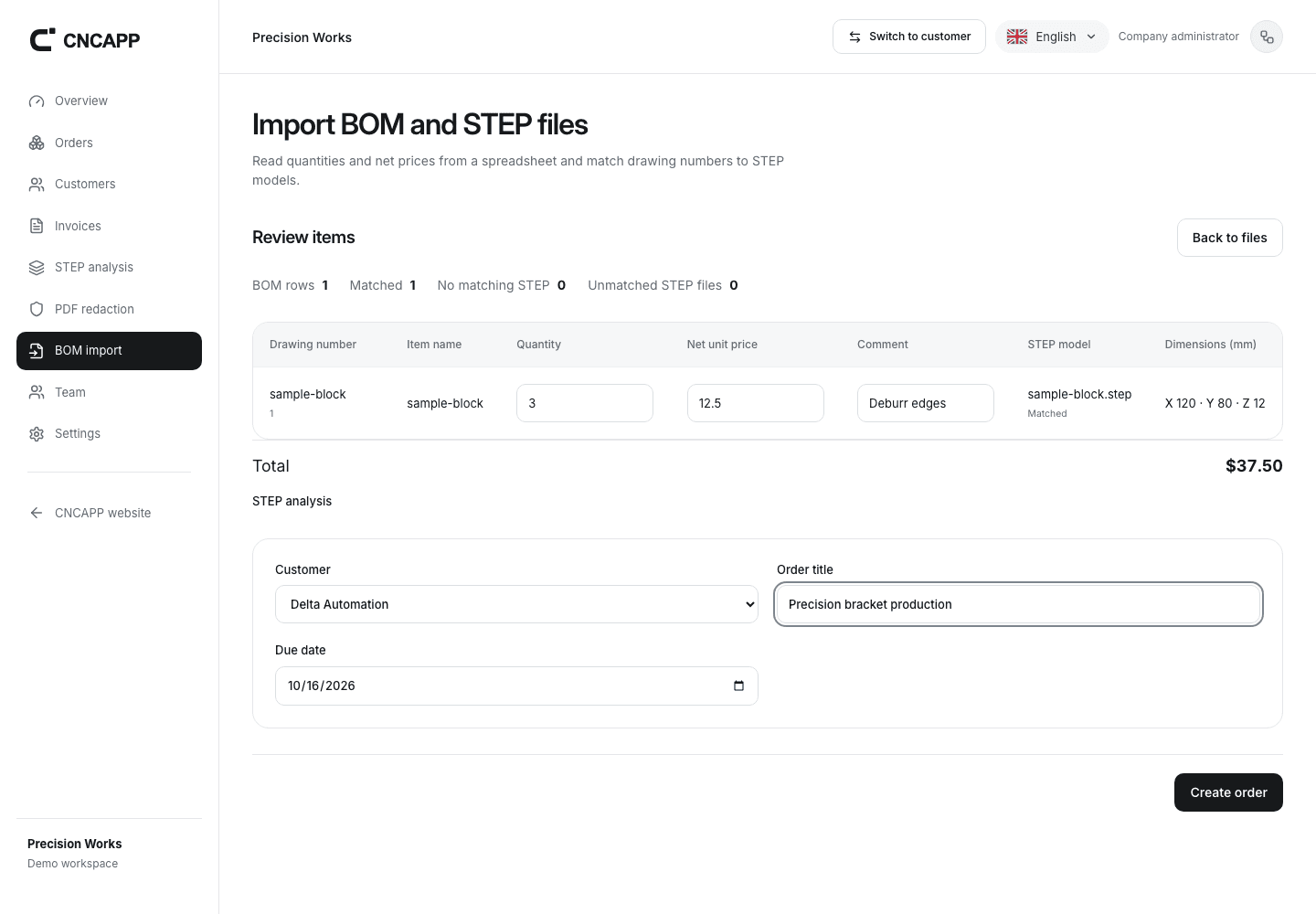
Task: Click the Drawing number column header
Action: click(x=313, y=345)
